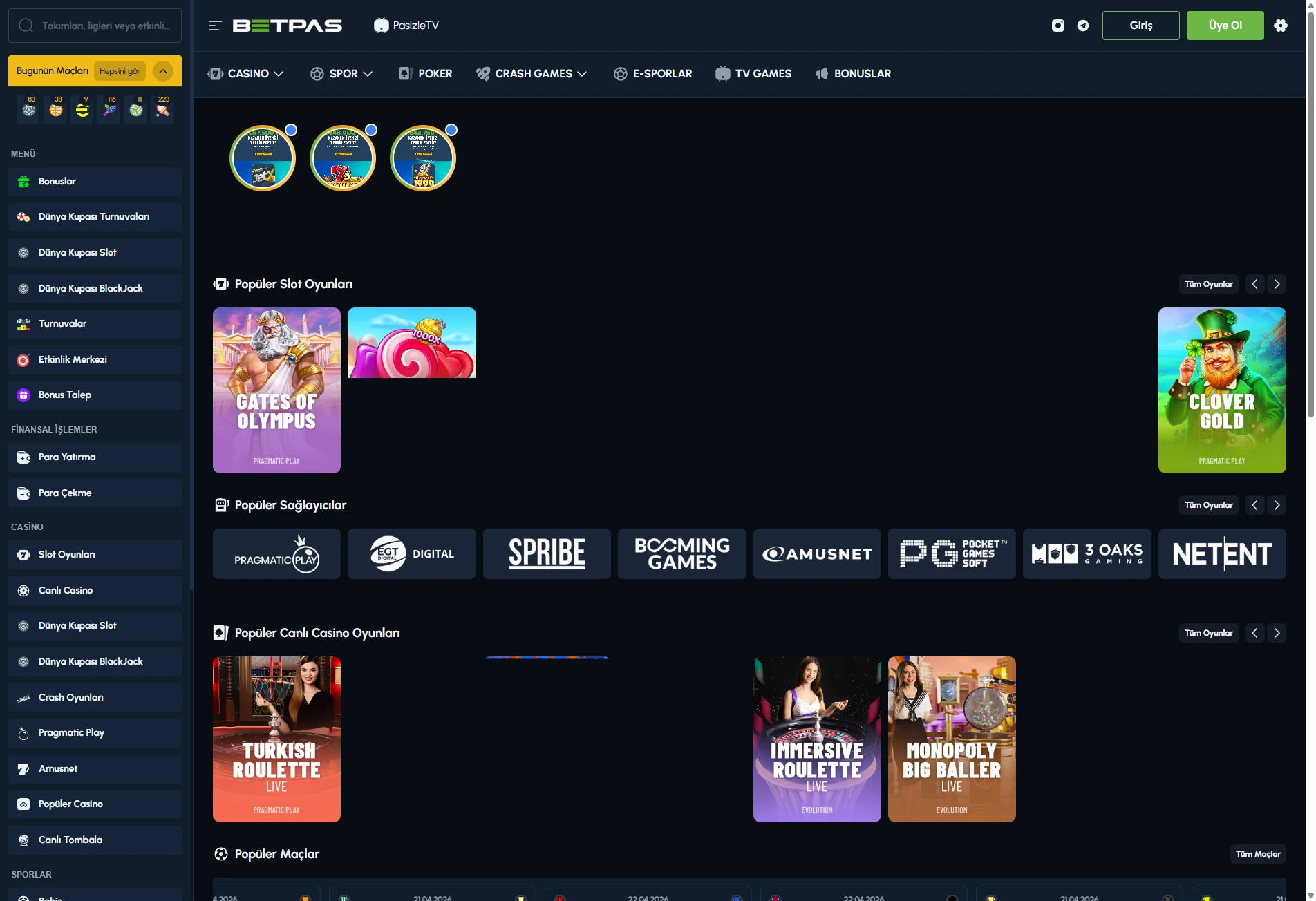Show next Popüler Canlı Casino games
Viewport: 1316px width, 901px height.
(1277, 633)
